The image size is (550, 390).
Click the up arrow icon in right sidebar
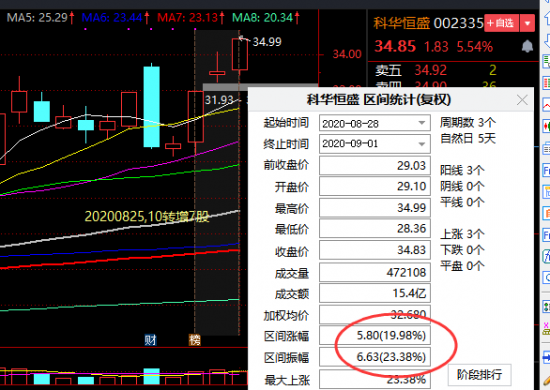(x=547, y=16)
